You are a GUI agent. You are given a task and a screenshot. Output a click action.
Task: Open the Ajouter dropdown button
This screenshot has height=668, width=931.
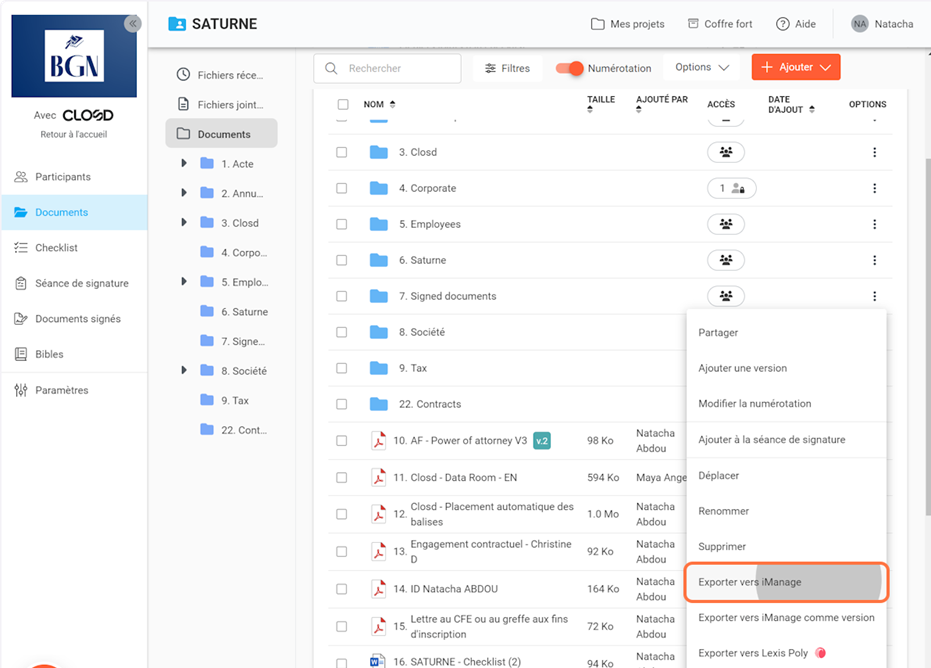[x=796, y=67]
